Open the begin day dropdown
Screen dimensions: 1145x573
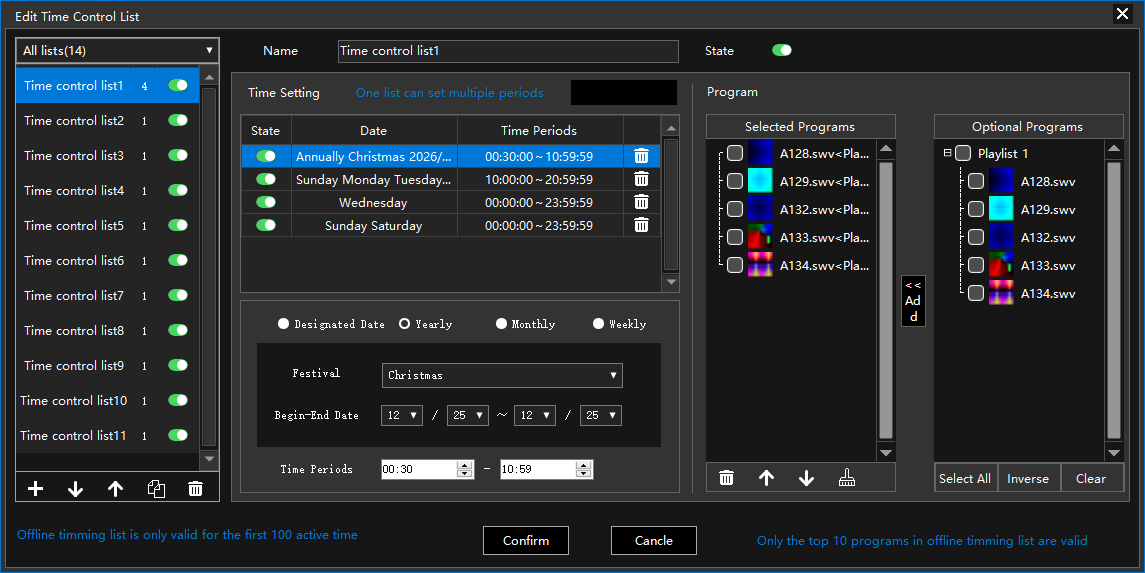pyautogui.click(x=468, y=415)
